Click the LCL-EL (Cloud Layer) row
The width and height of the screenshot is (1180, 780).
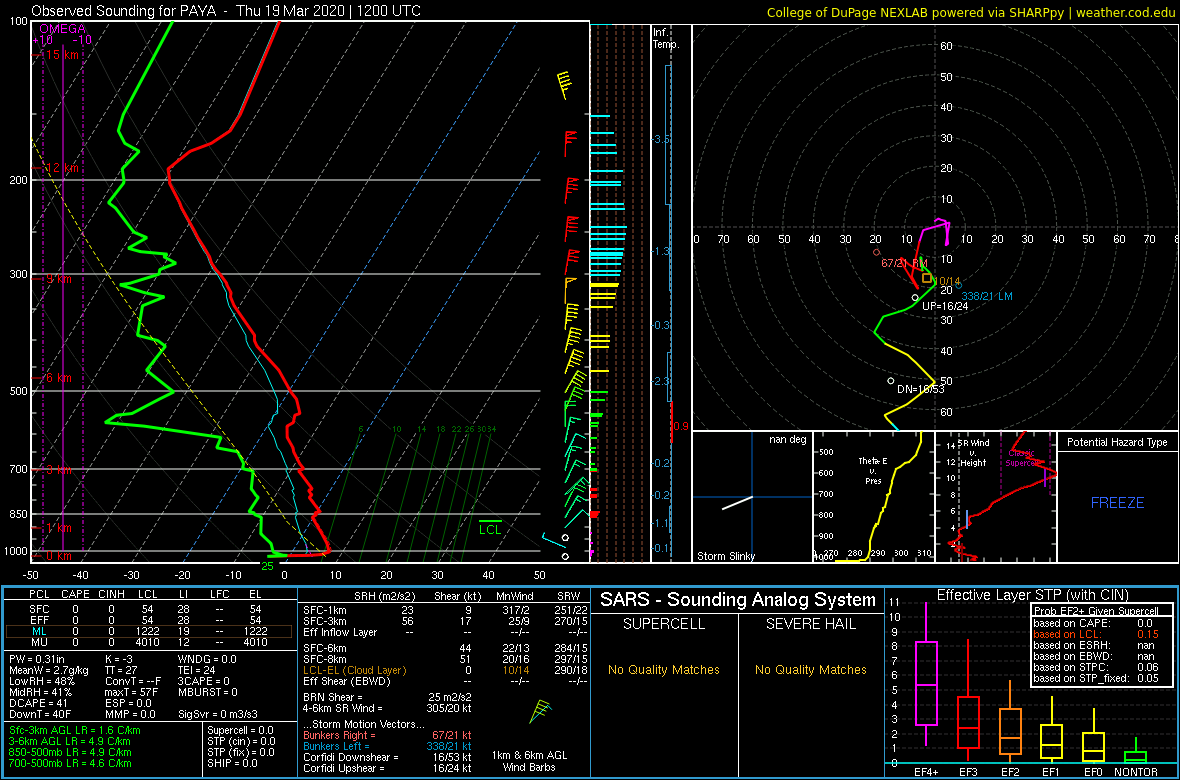(443, 670)
